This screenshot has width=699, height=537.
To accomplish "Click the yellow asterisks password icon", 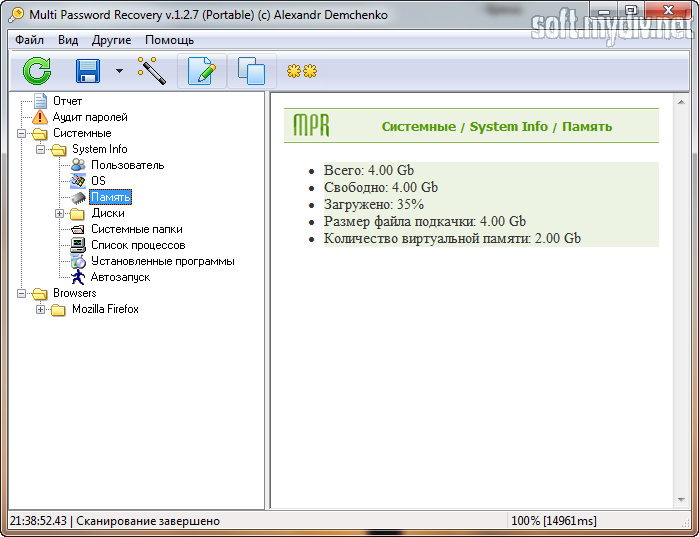I will point(302,71).
